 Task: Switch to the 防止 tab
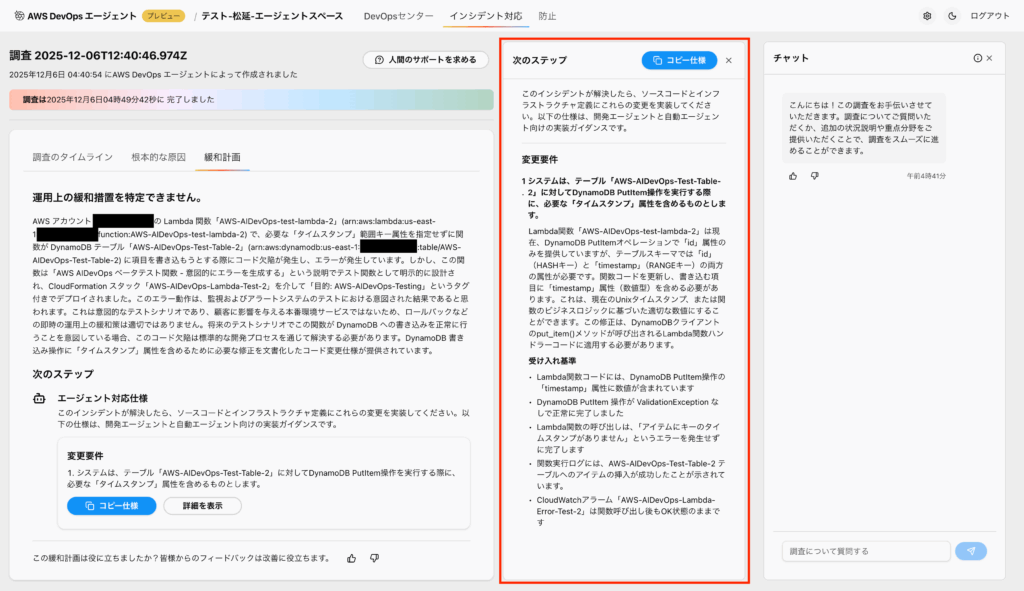pyautogui.click(x=547, y=16)
